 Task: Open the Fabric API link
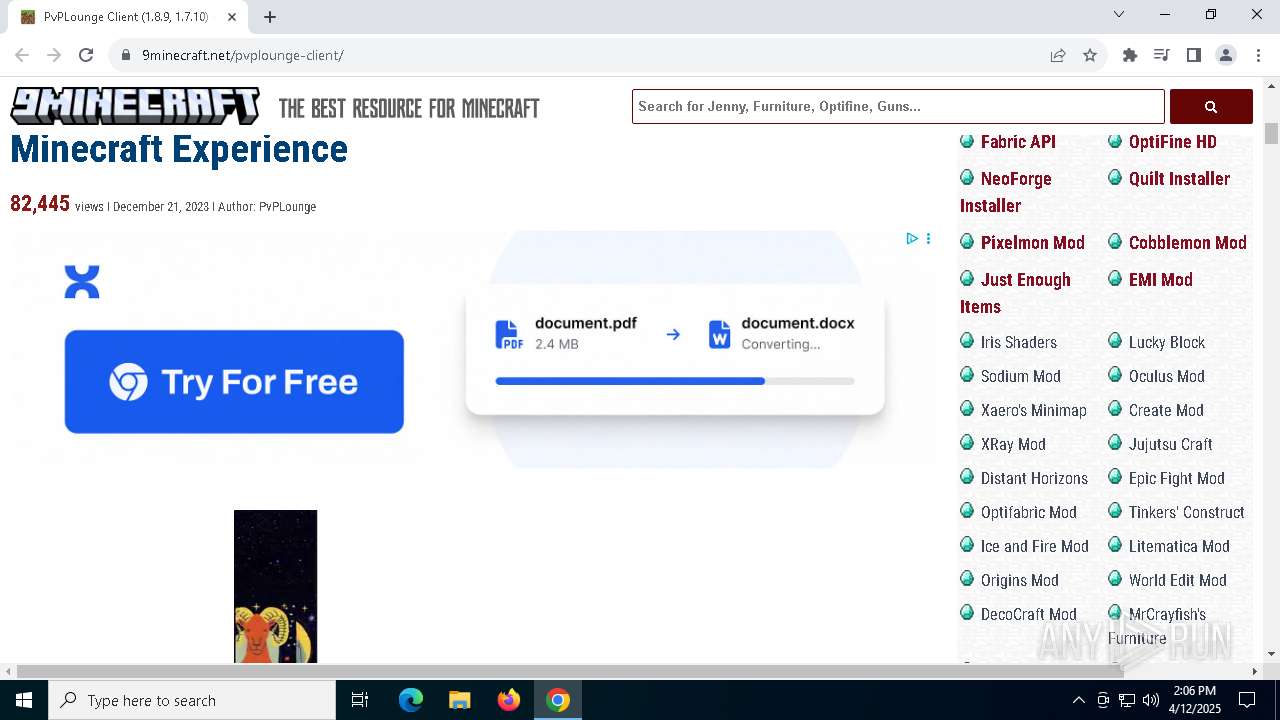1018,142
